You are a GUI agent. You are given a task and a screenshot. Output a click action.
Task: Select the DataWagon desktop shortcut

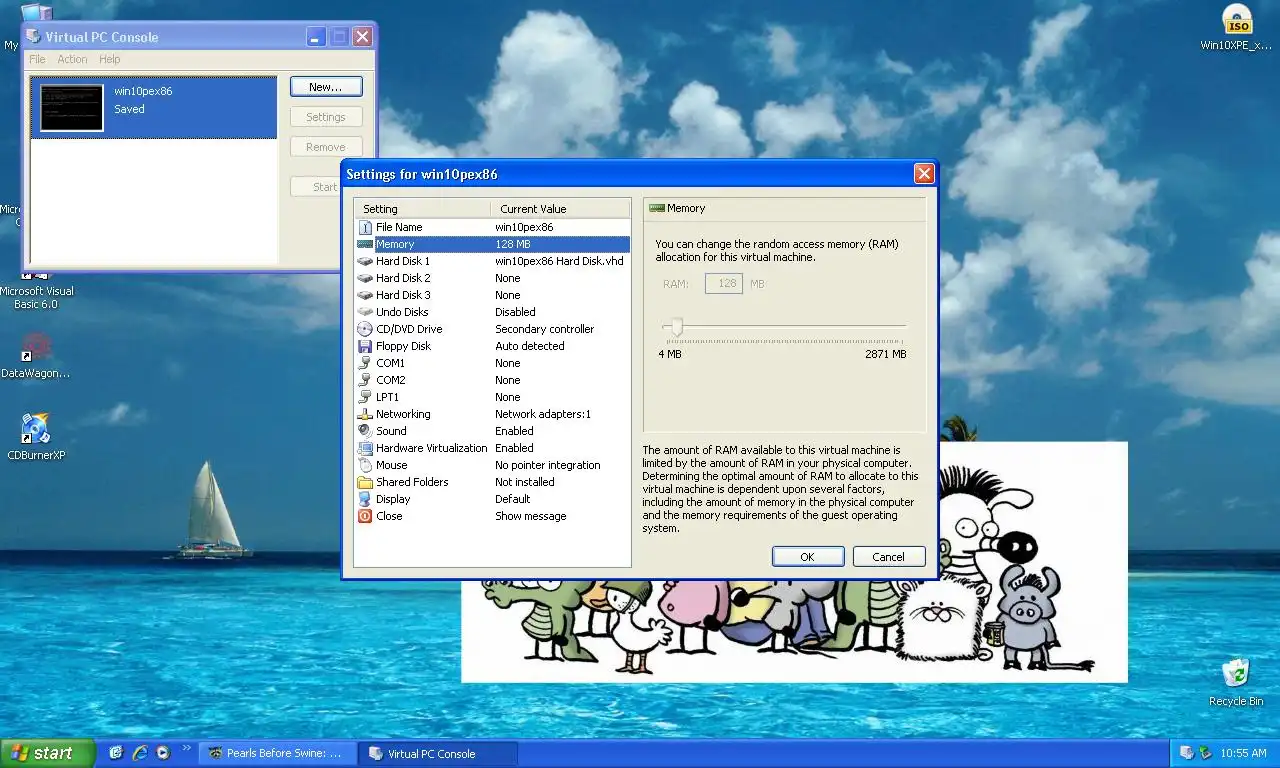tap(36, 355)
